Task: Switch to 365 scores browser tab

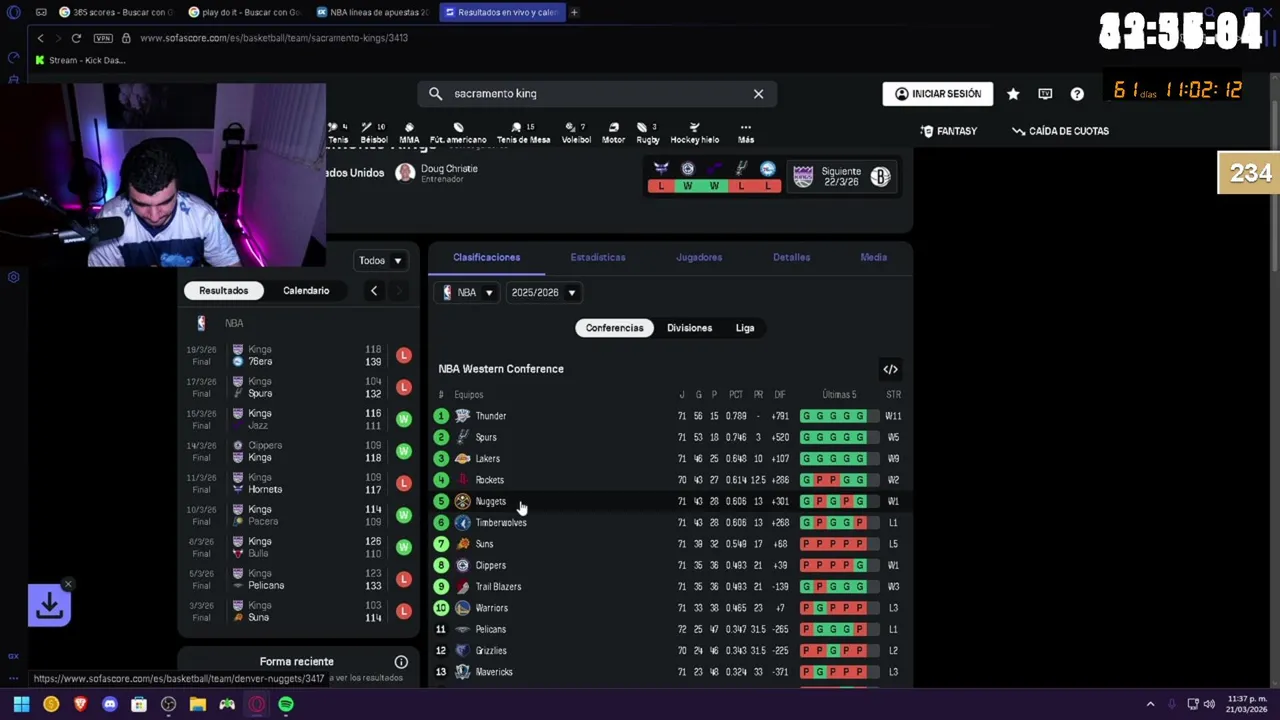Action: tap(116, 12)
